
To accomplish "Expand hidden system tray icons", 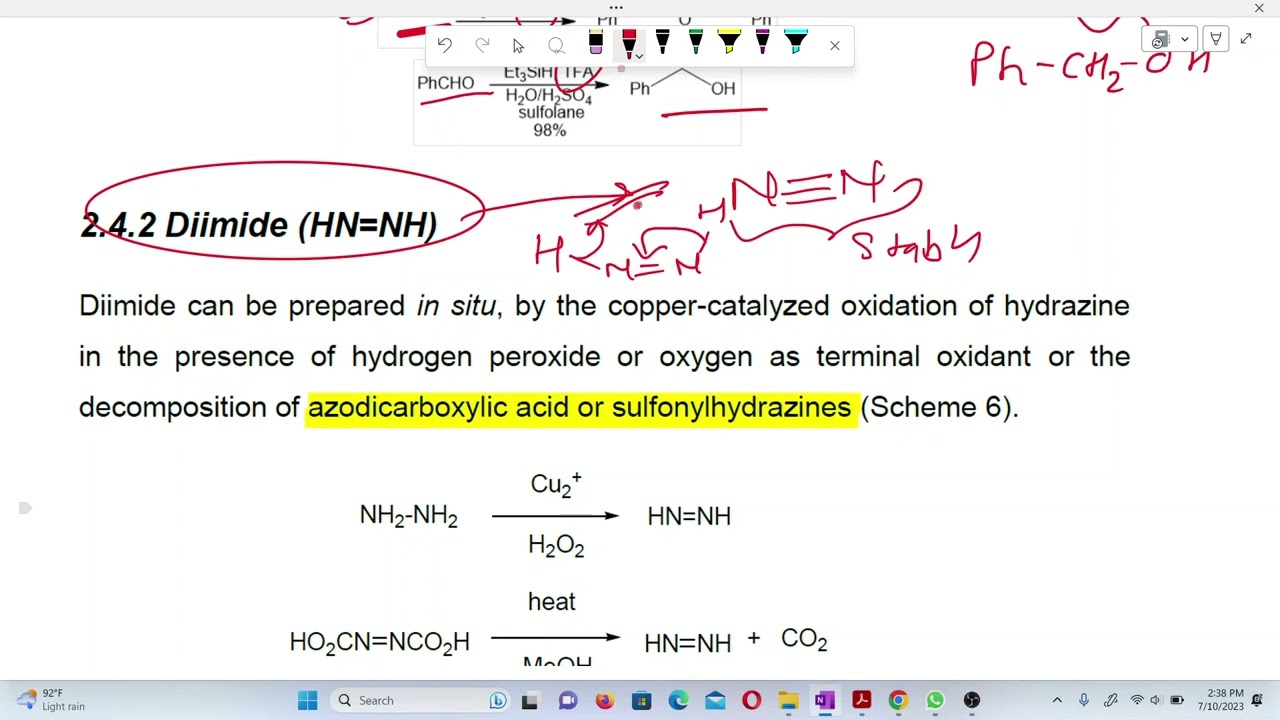I will click(x=1057, y=700).
